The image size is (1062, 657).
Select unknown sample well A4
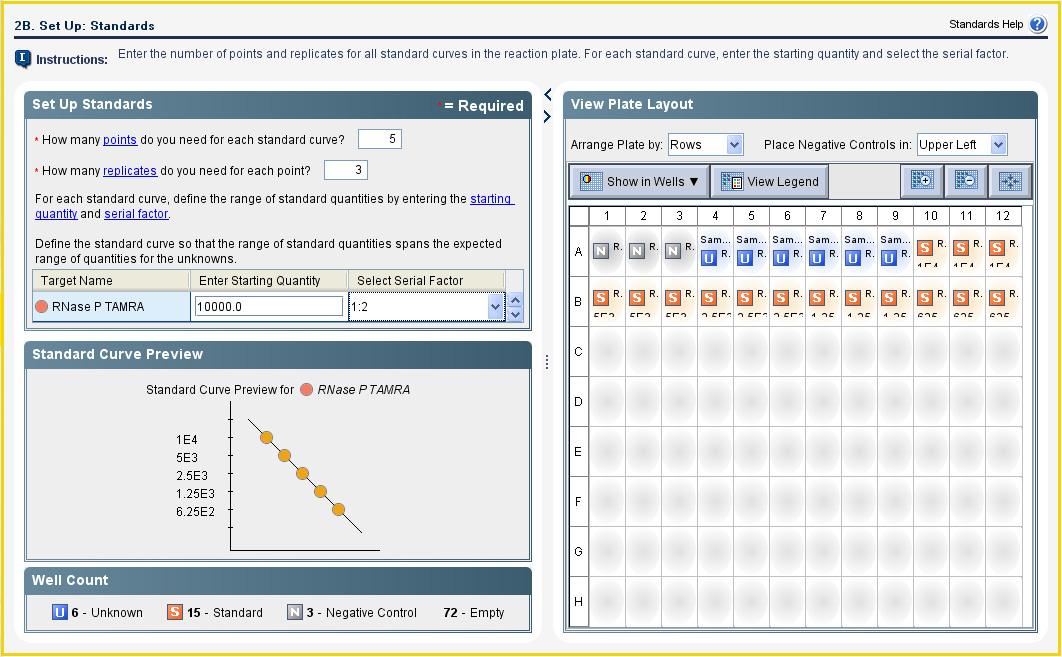click(714, 252)
